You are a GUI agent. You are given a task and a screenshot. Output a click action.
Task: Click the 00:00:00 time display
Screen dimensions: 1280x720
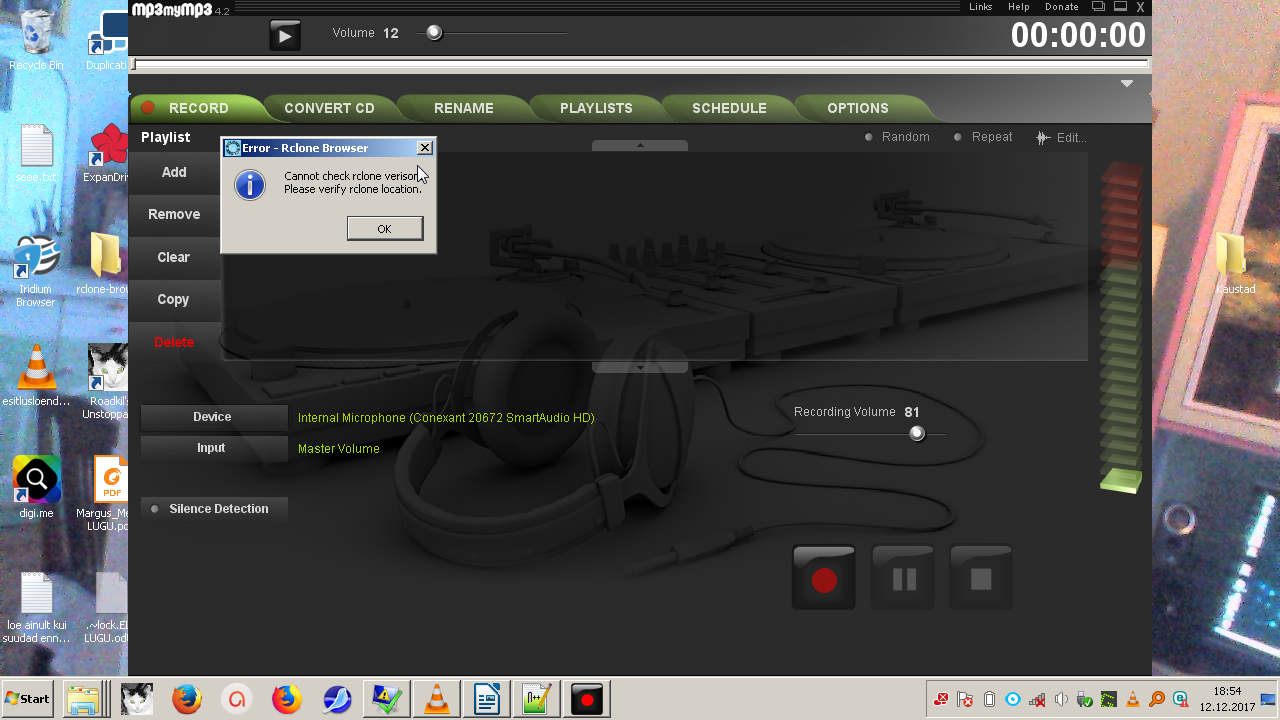pos(1078,36)
